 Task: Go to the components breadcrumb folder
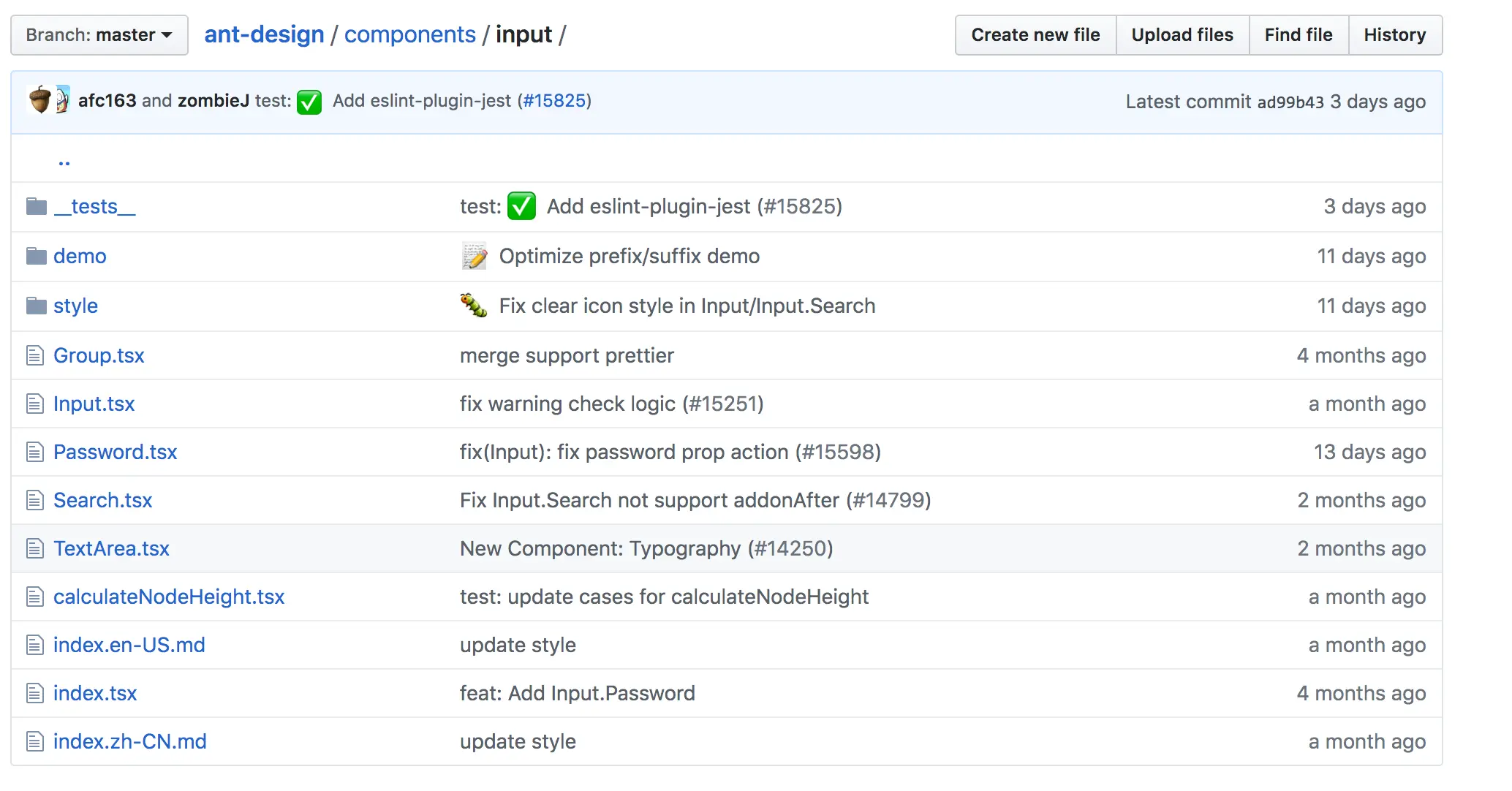tap(409, 34)
